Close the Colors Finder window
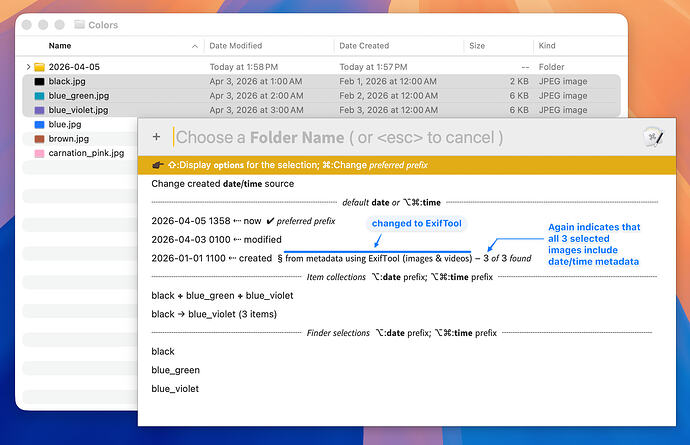Viewport: 690px width, 445px height. [x=26, y=25]
